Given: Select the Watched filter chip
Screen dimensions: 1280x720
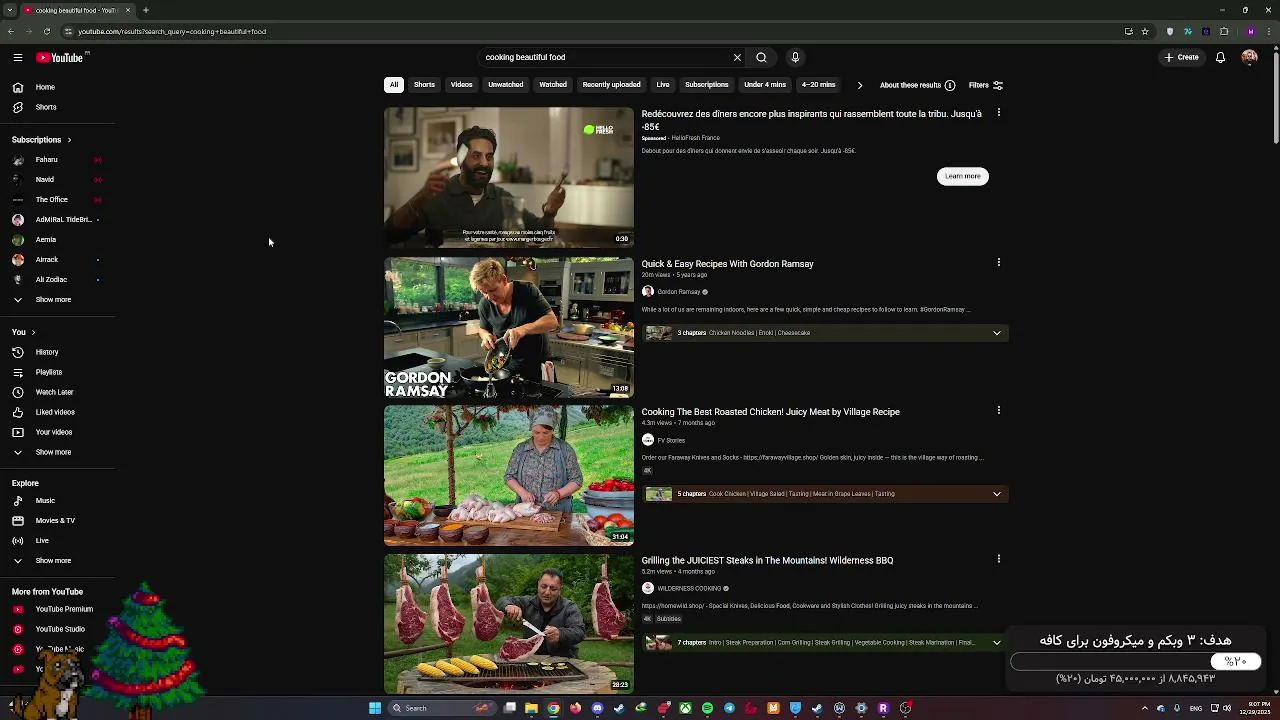Looking at the screenshot, I should [x=553, y=85].
